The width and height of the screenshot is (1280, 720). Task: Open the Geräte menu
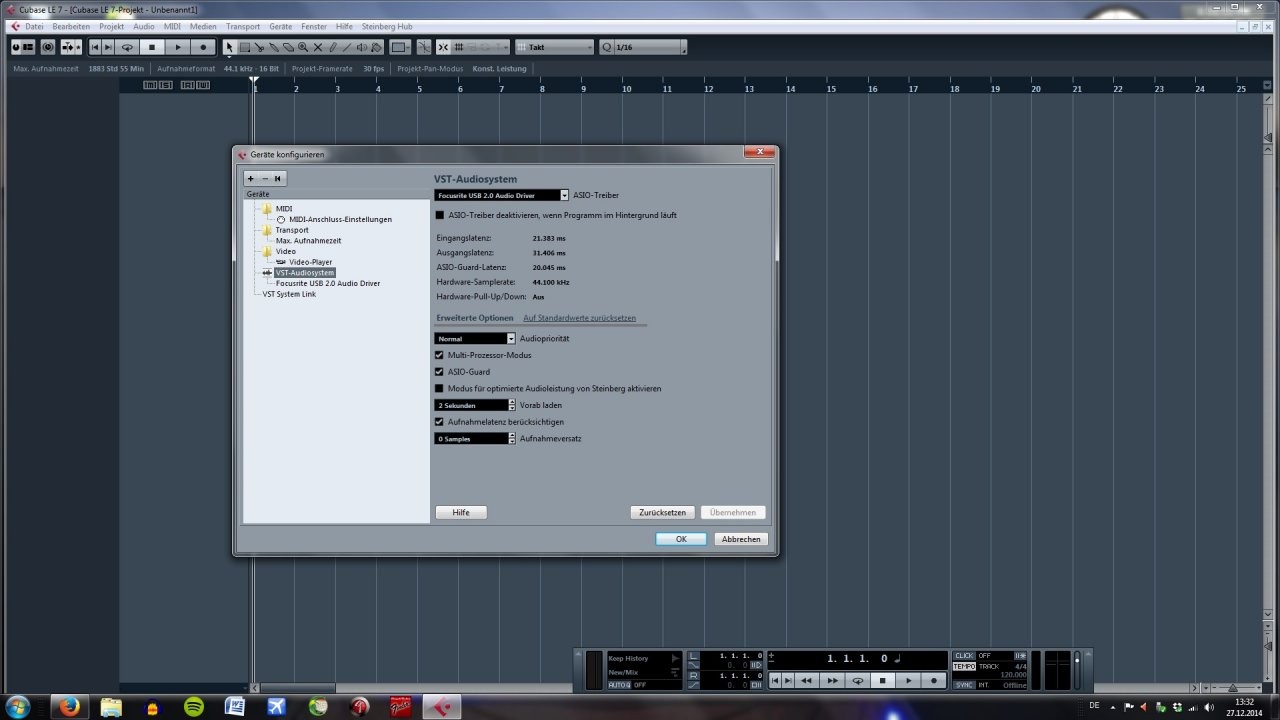point(280,26)
